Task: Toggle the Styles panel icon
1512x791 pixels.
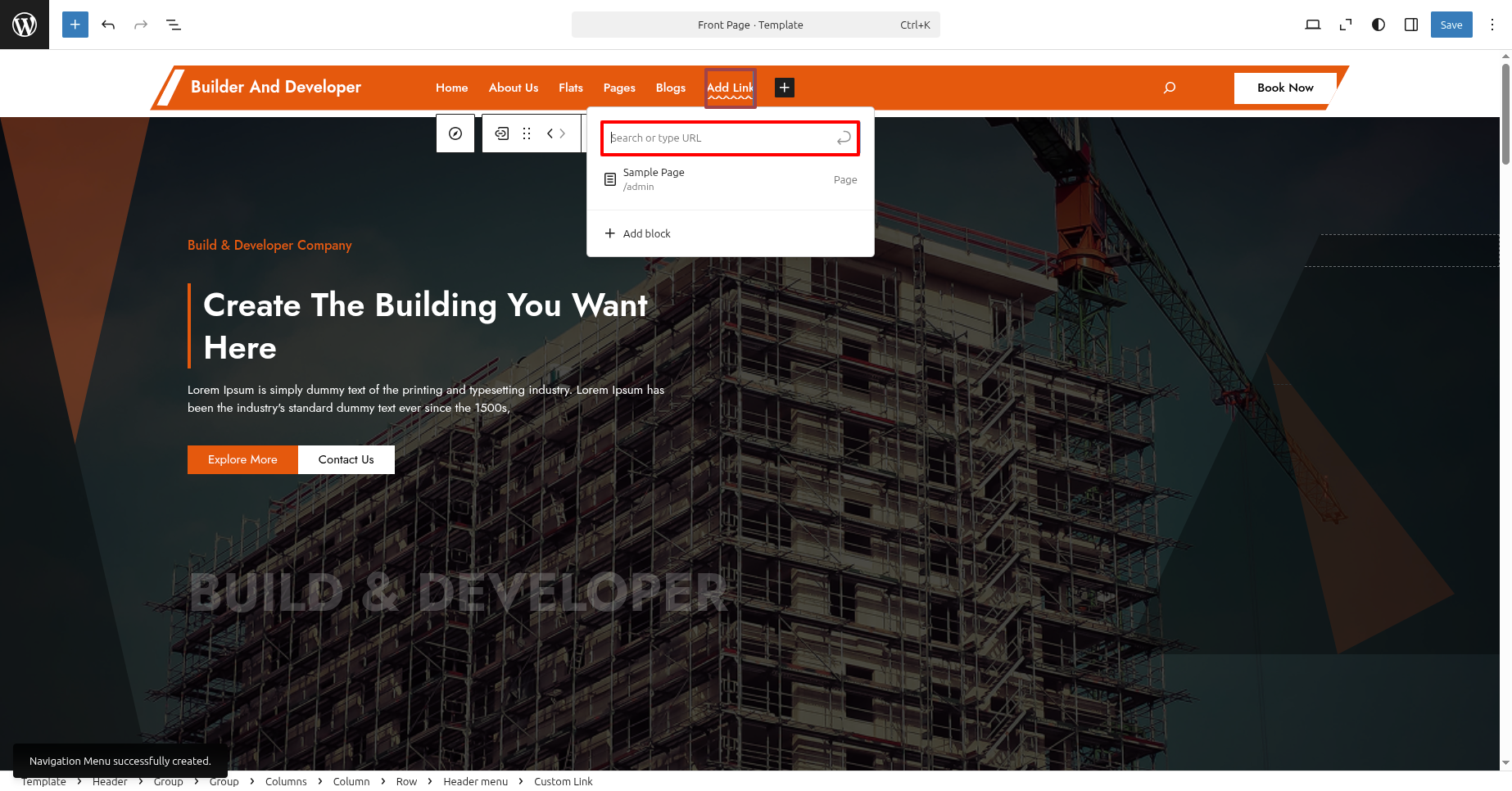Action: 1378,25
